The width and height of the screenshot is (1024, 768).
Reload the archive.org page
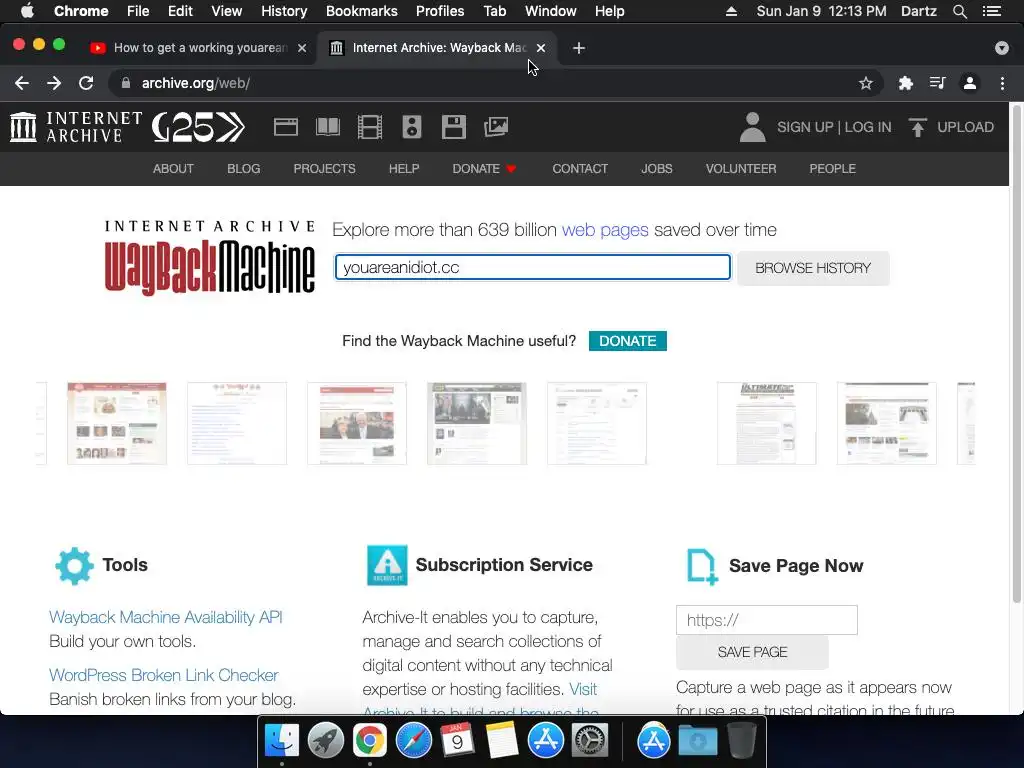click(x=86, y=83)
